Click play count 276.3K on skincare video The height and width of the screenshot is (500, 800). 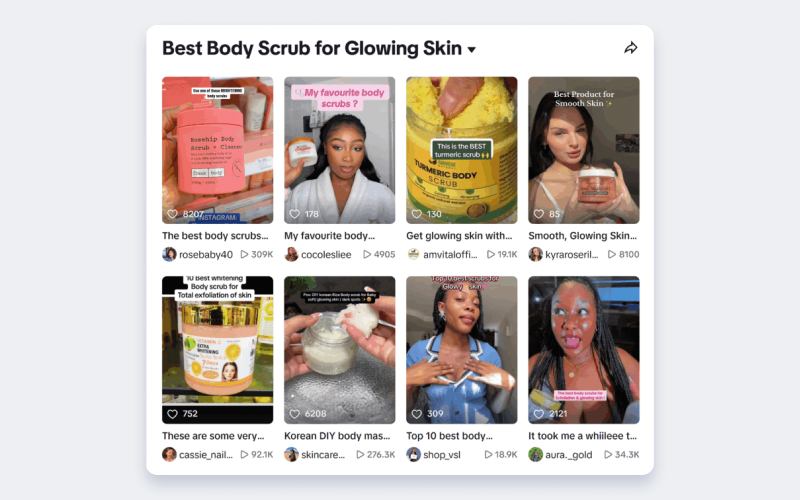coord(376,455)
